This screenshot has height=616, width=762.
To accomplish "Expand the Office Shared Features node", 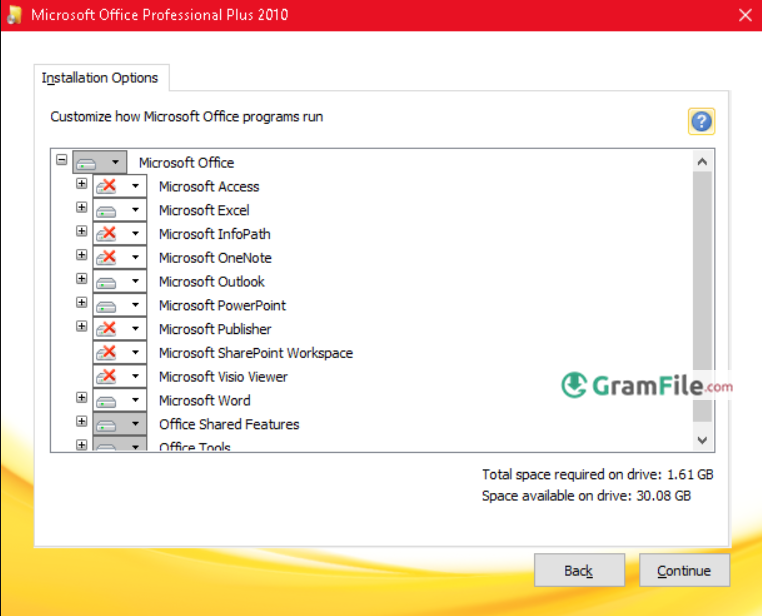I will [x=82, y=422].
